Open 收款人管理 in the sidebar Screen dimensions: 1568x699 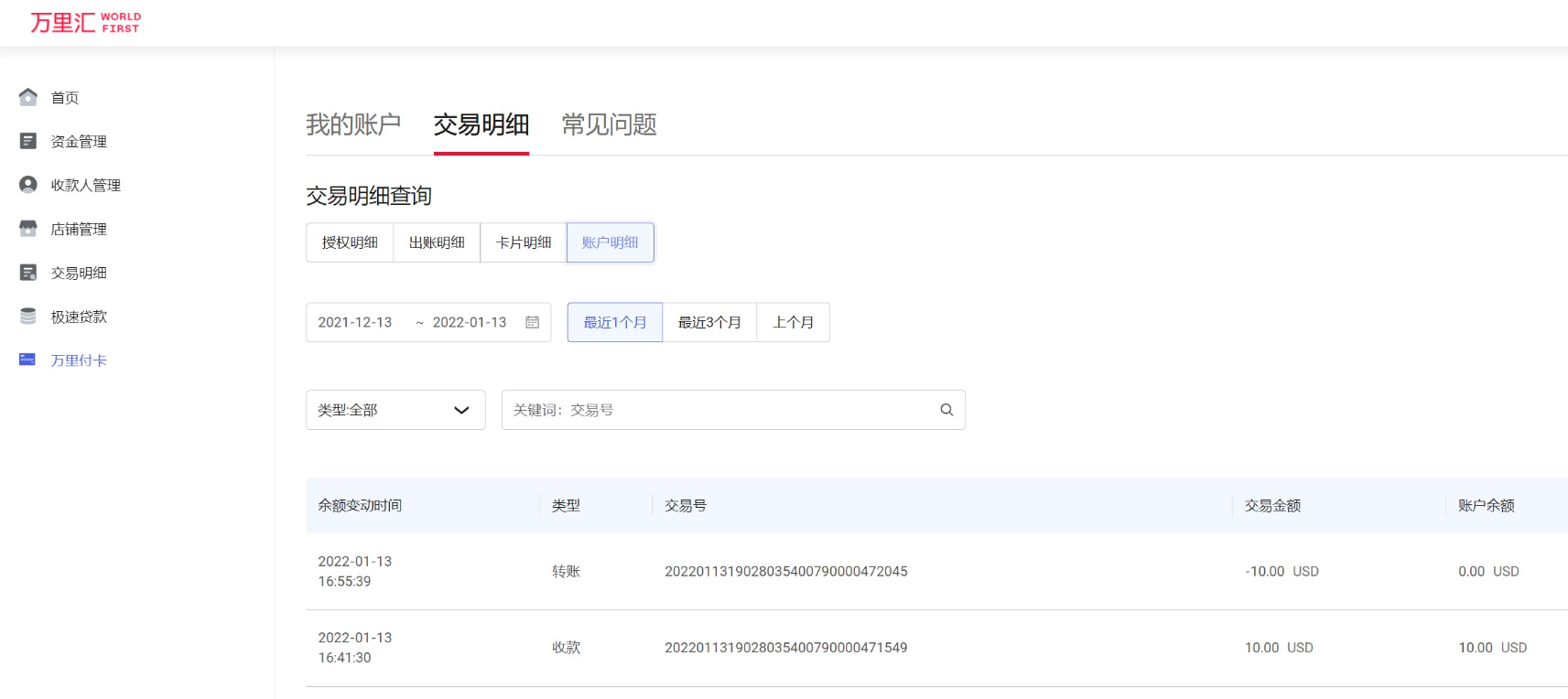[86, 186]
